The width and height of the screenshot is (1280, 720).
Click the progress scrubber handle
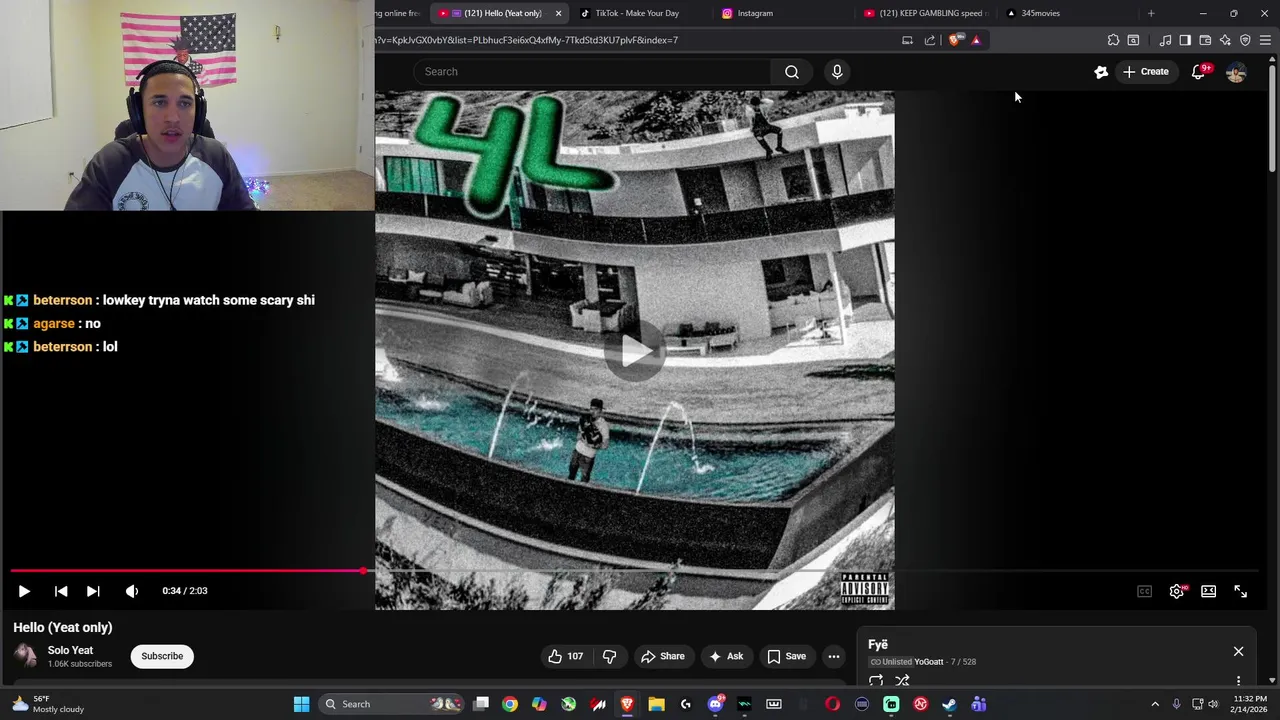(363, 571)
